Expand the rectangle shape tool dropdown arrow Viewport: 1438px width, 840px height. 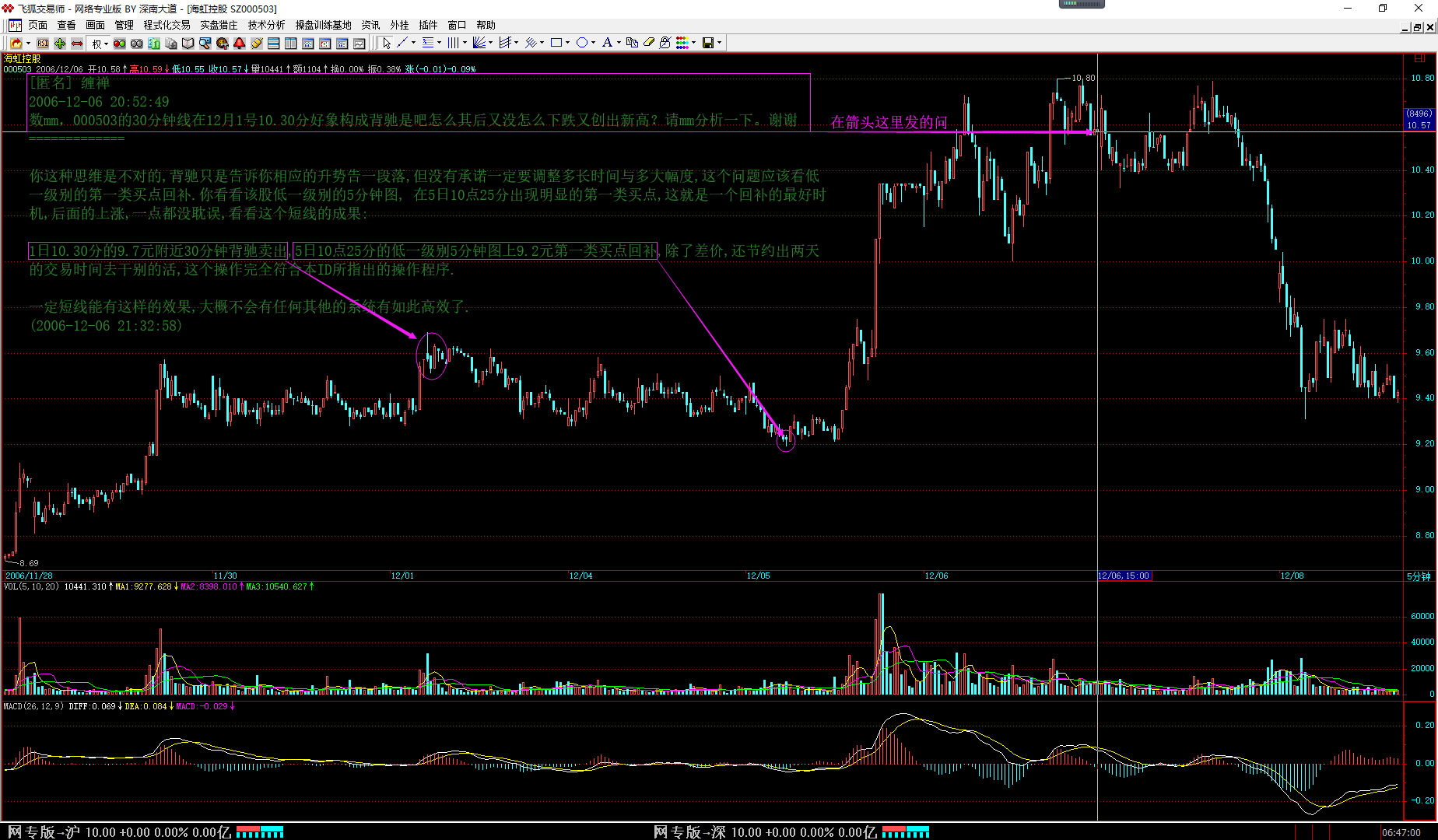pyautogui.click(x=568, y=43)
